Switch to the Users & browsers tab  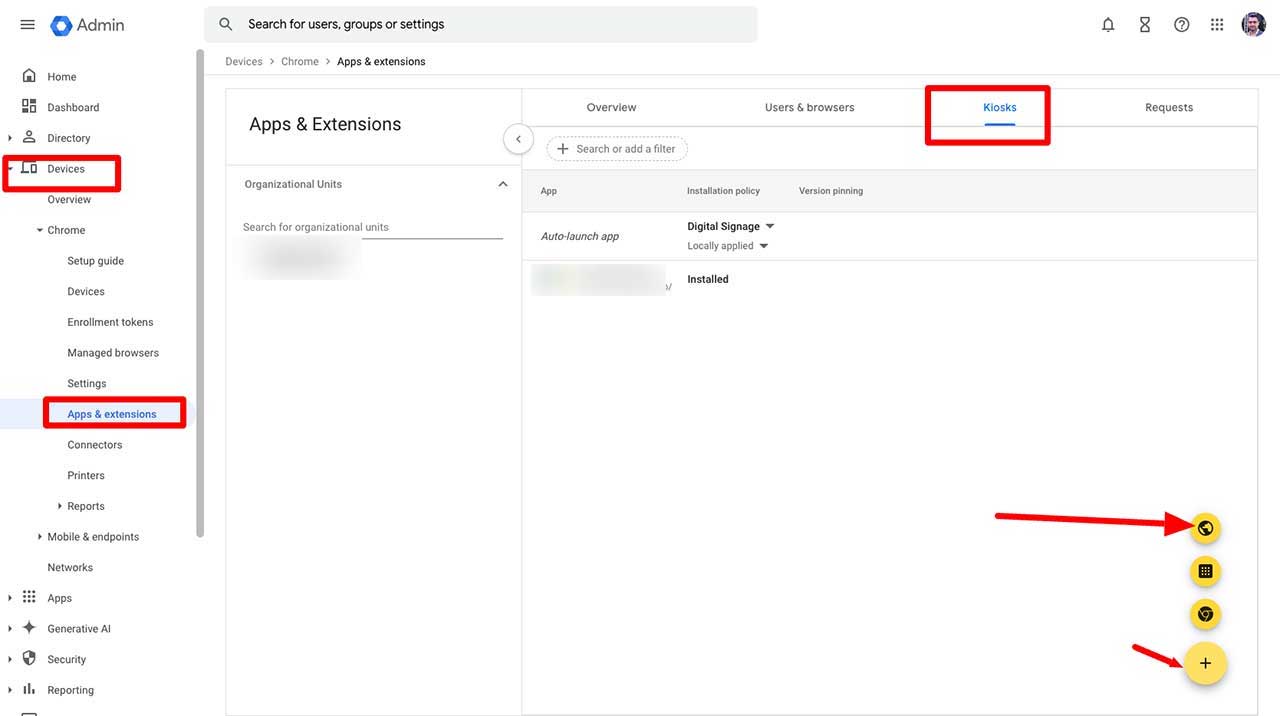coord(809,107)
